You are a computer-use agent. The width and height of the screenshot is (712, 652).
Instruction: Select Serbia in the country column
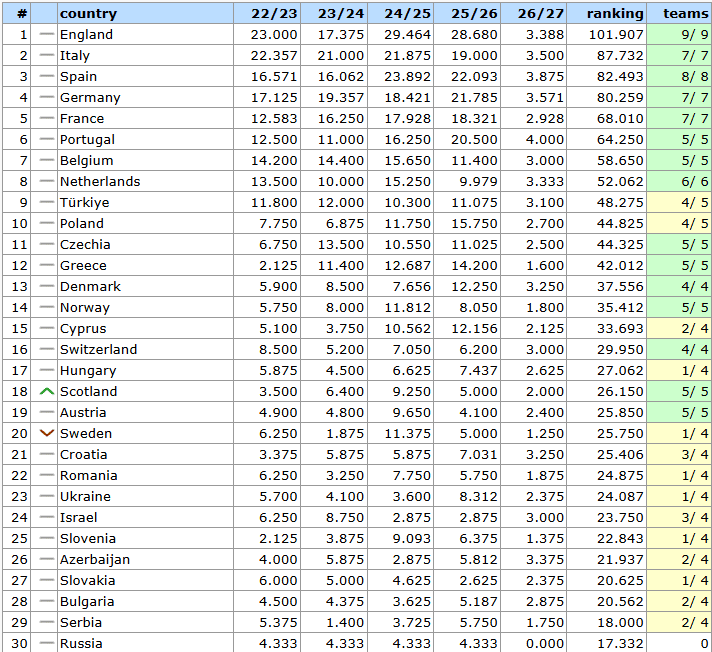pos(81,622)
